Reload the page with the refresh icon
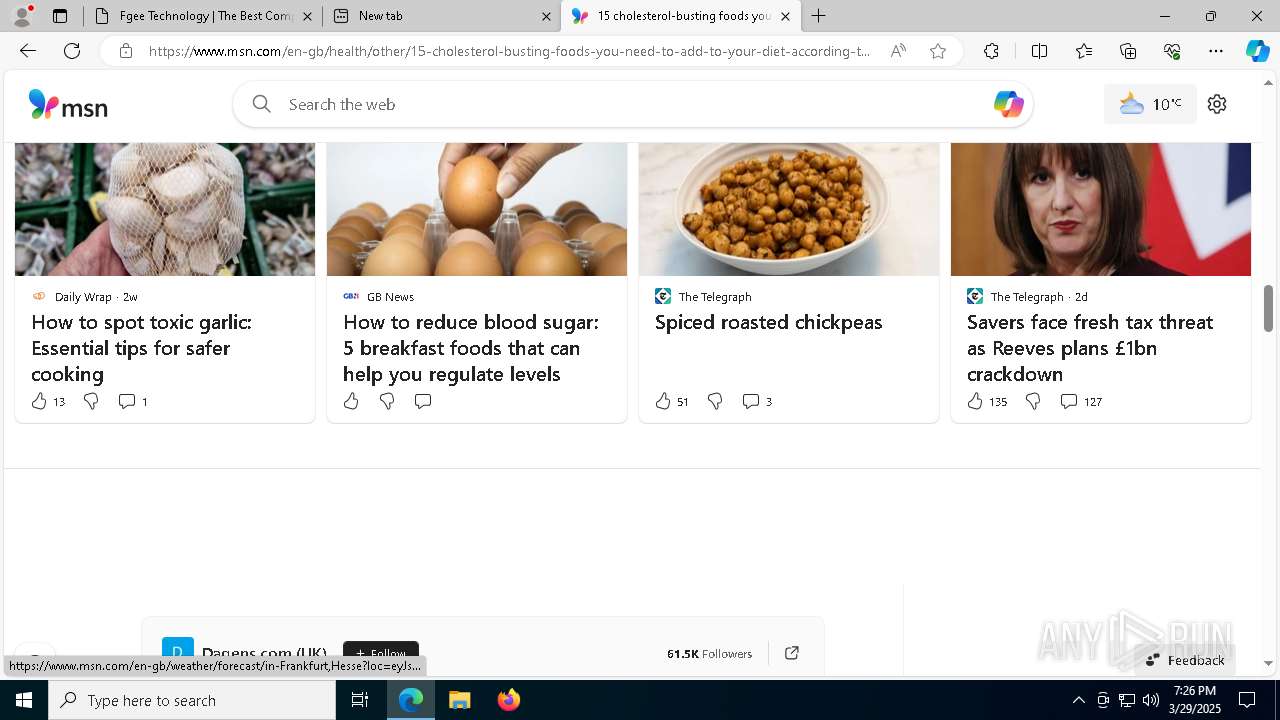The image size is (1280, 720). point(72,51)
